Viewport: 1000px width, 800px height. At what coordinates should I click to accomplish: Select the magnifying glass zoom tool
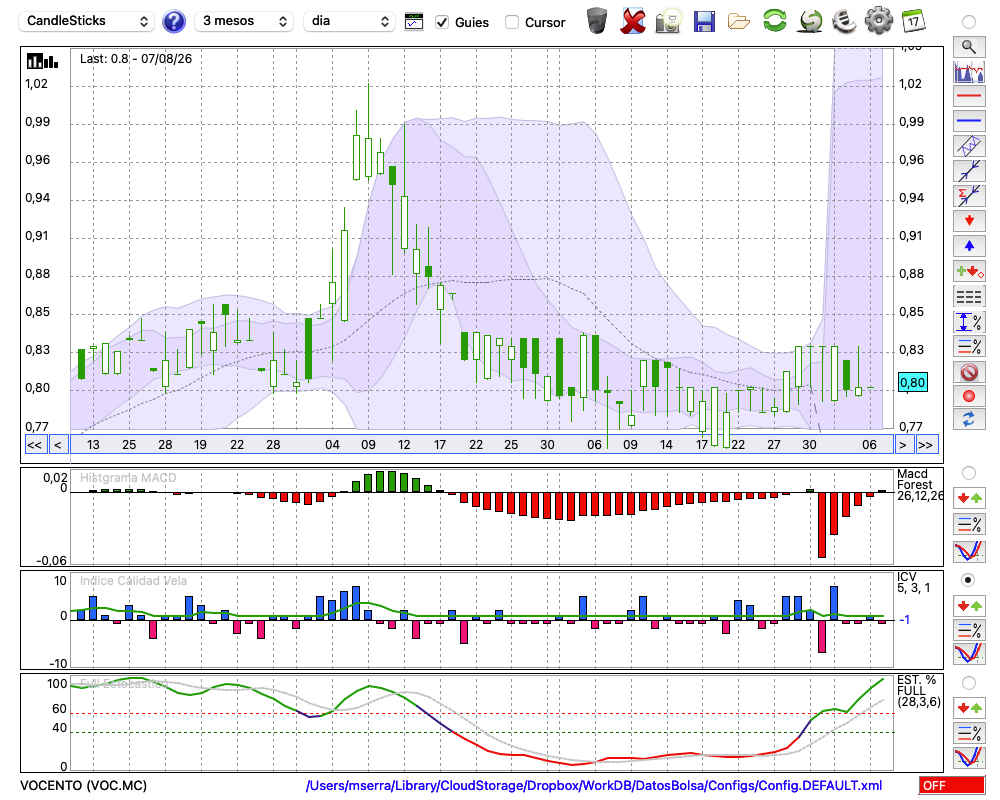pos(969,47)
